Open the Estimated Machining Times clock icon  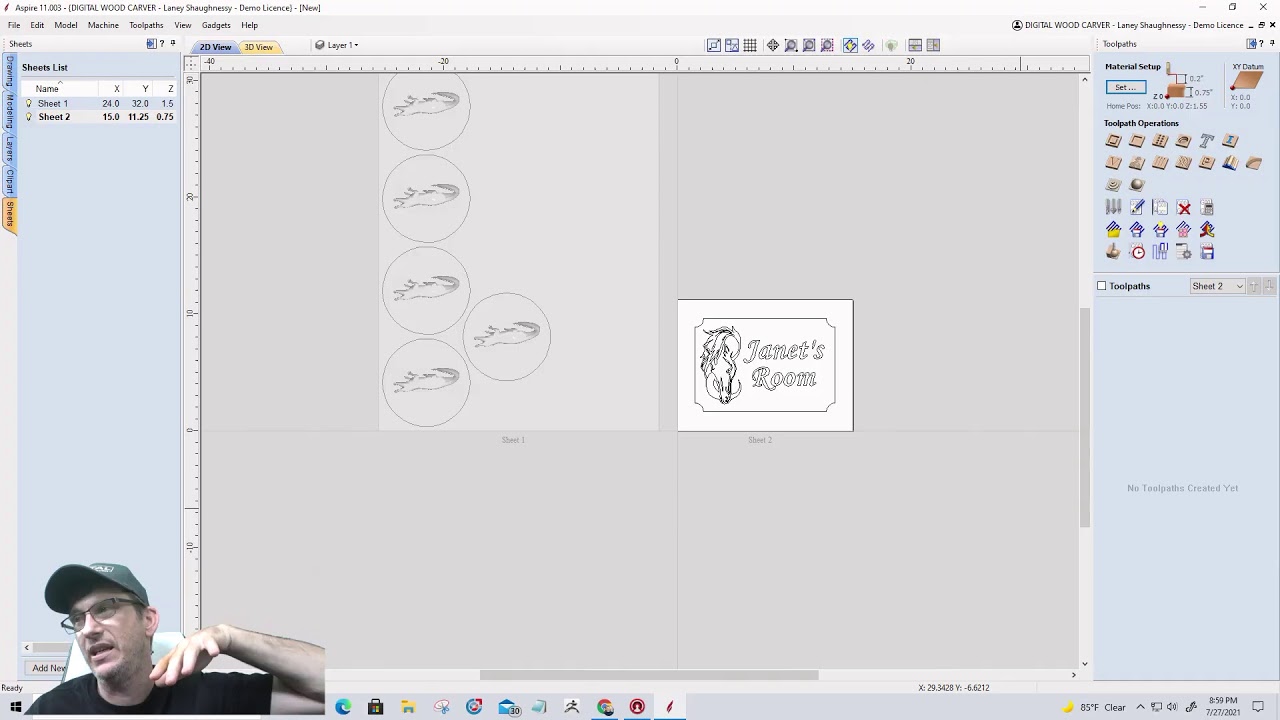[1137, 252]
